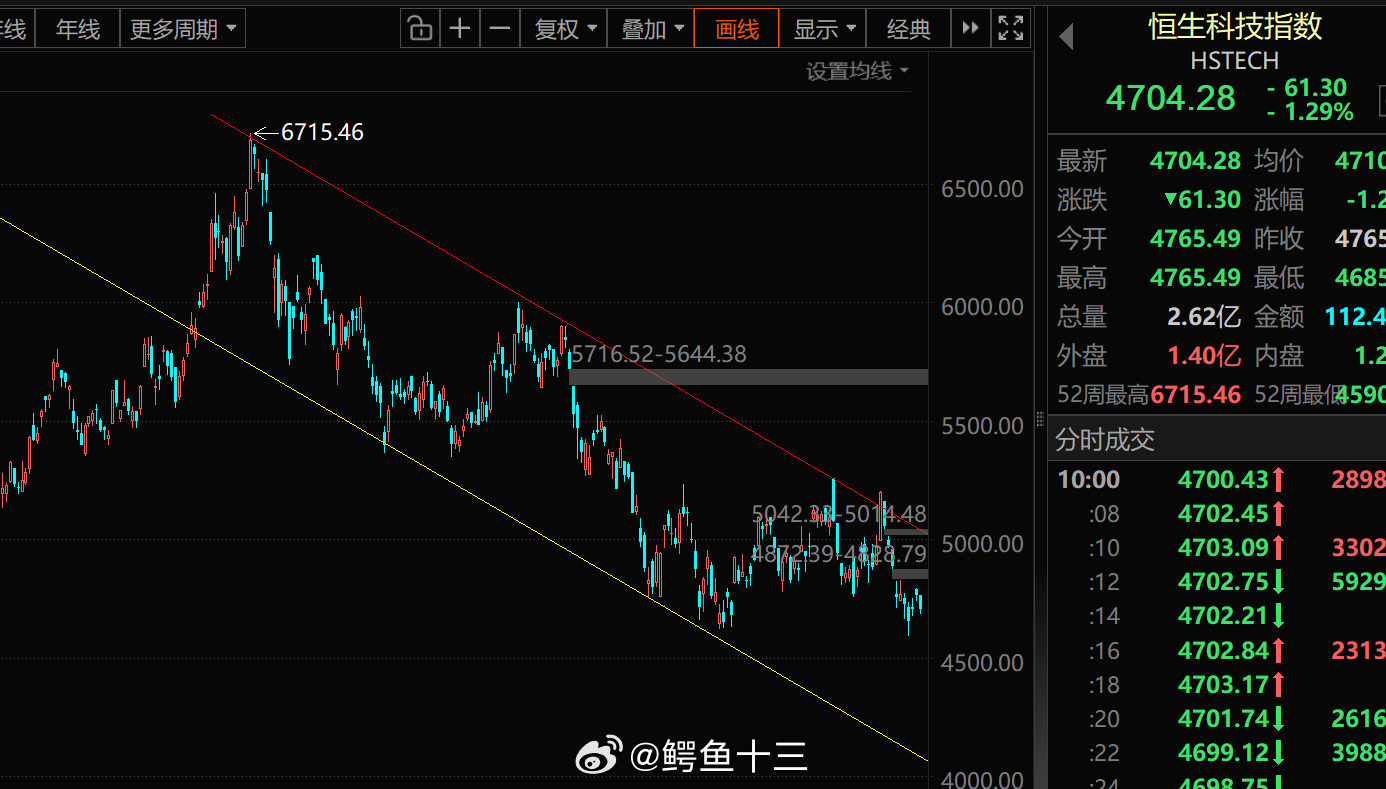Click the 恒生科技指数 title

click(x=1235, y=26)
